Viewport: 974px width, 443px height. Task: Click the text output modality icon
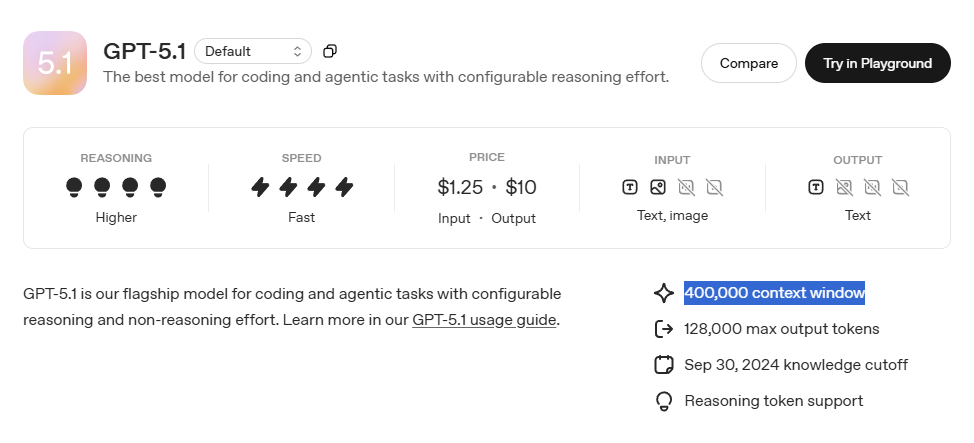click(x=816, y=187)
